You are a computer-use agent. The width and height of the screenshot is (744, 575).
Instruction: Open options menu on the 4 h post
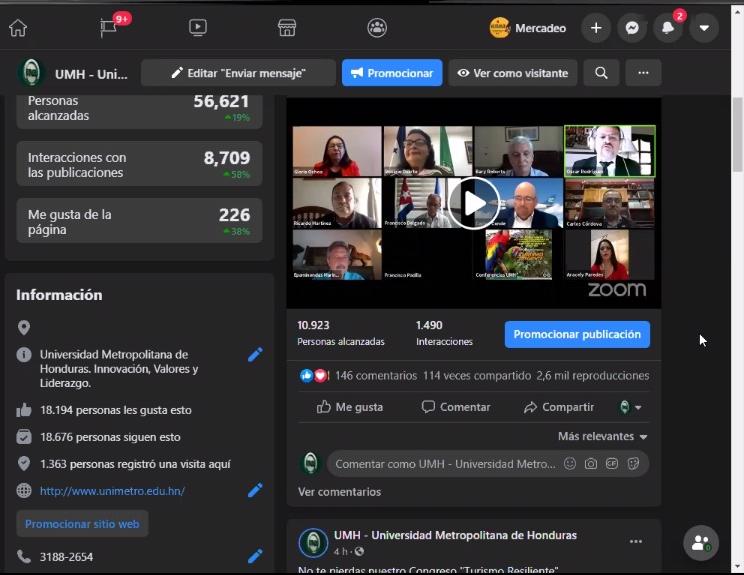point(636,541)
